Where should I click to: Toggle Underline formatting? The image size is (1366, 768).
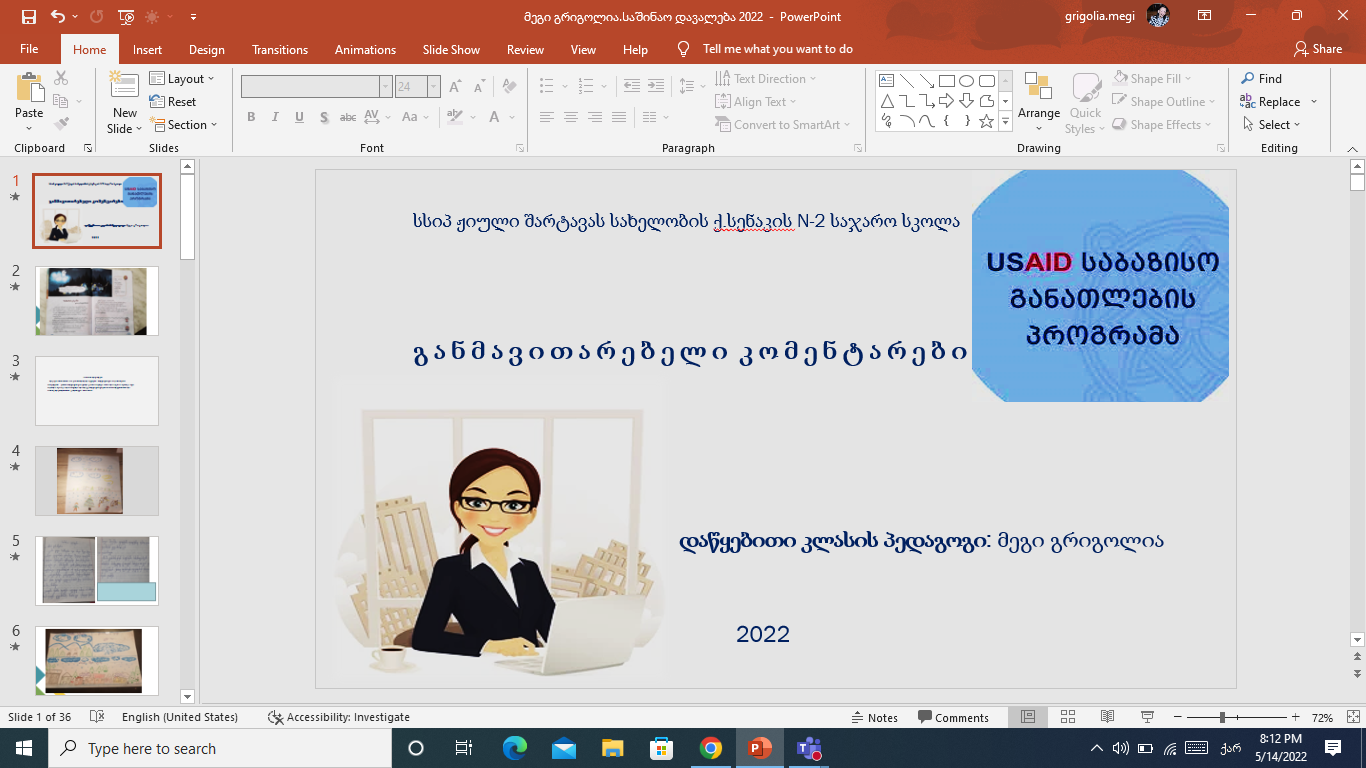[x=299, y=117]
